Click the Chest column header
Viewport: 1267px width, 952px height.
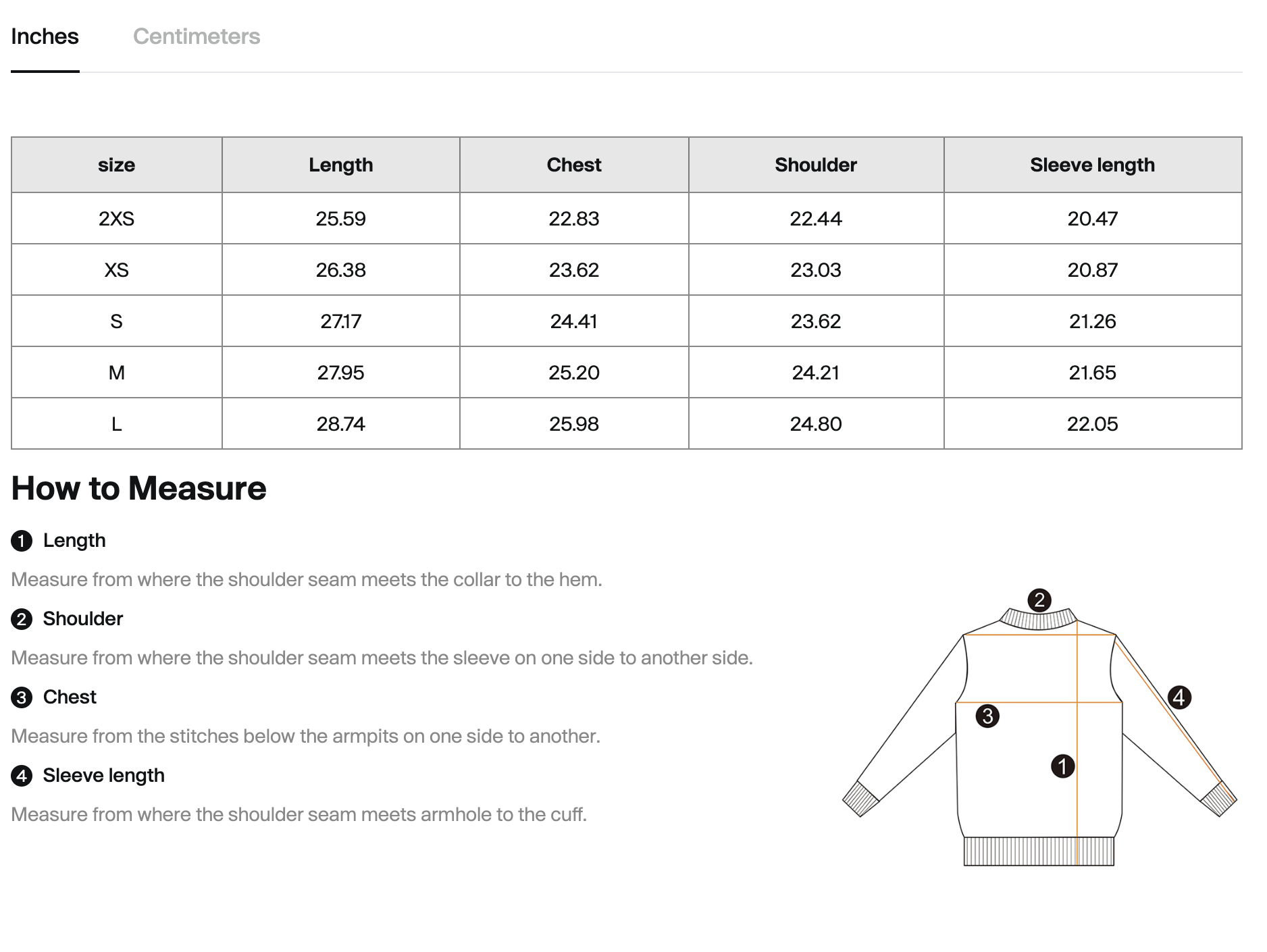pos(574,165)
